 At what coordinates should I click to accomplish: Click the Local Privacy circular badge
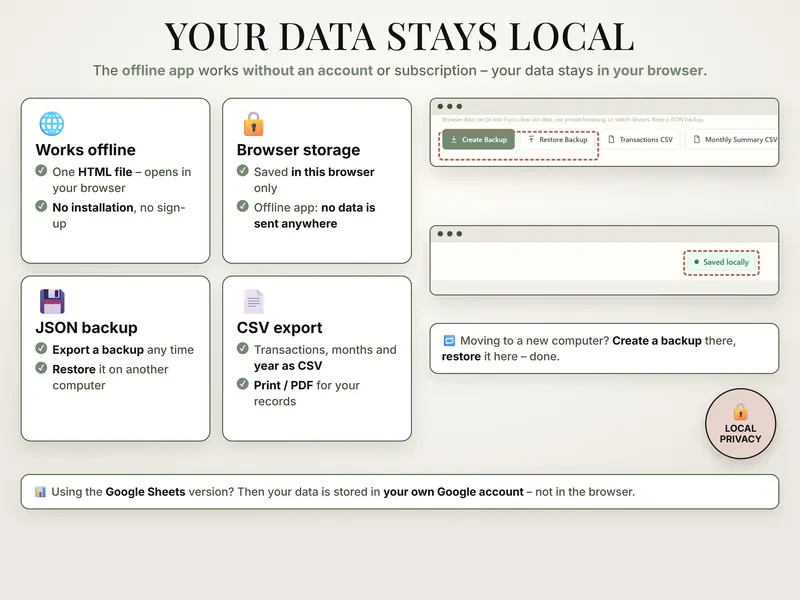pyautogui.click(x=740, y=423)
